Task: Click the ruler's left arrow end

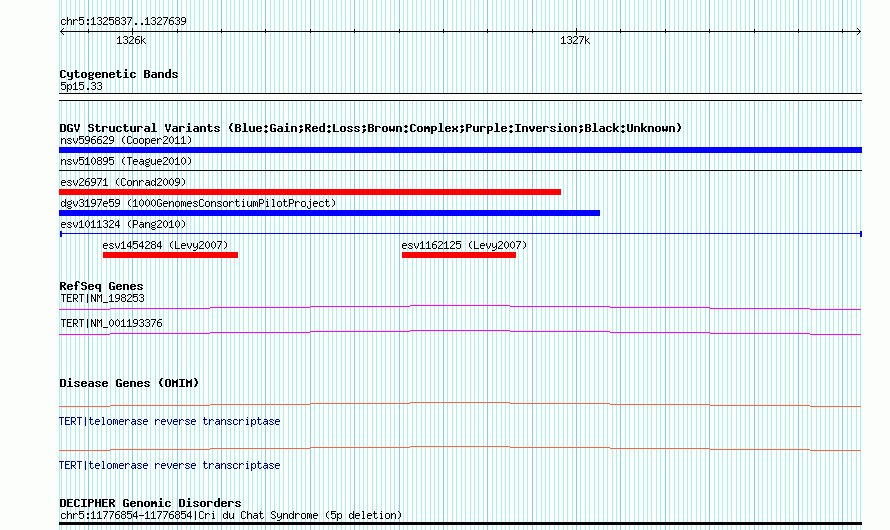Action: pos(62,32)
